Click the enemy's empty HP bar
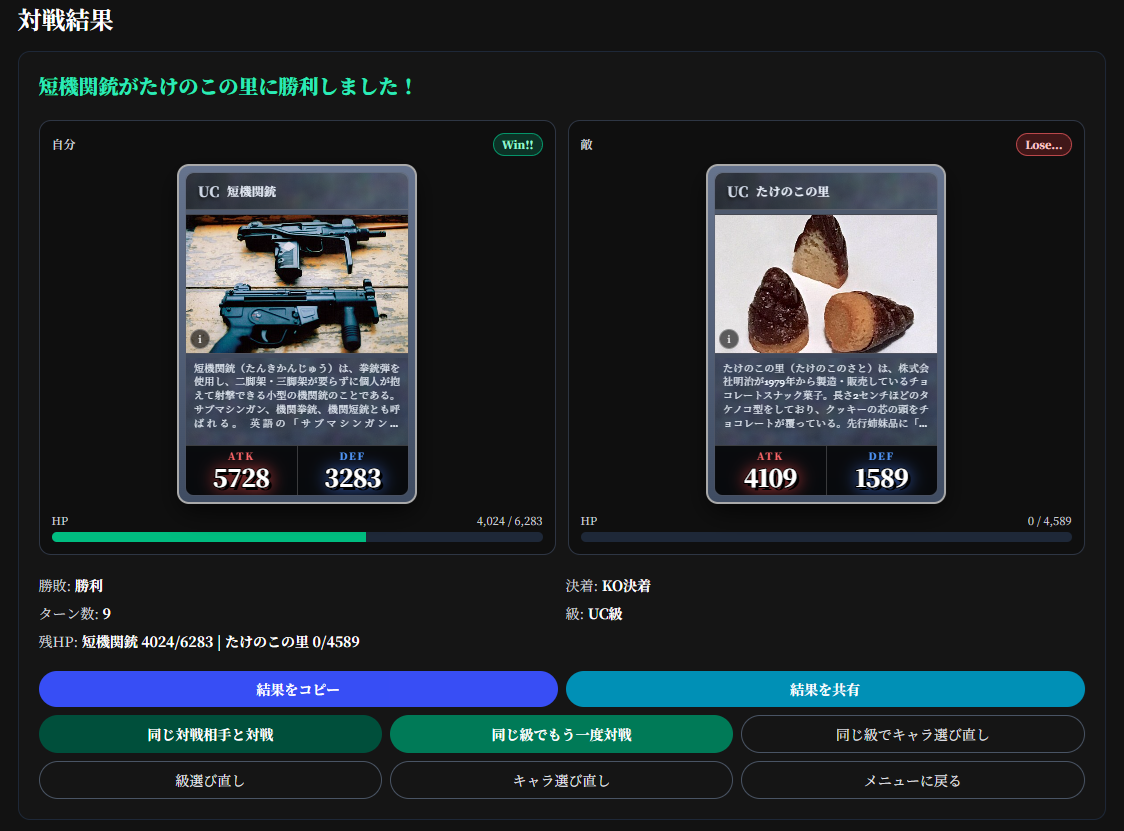 [826, 537]
